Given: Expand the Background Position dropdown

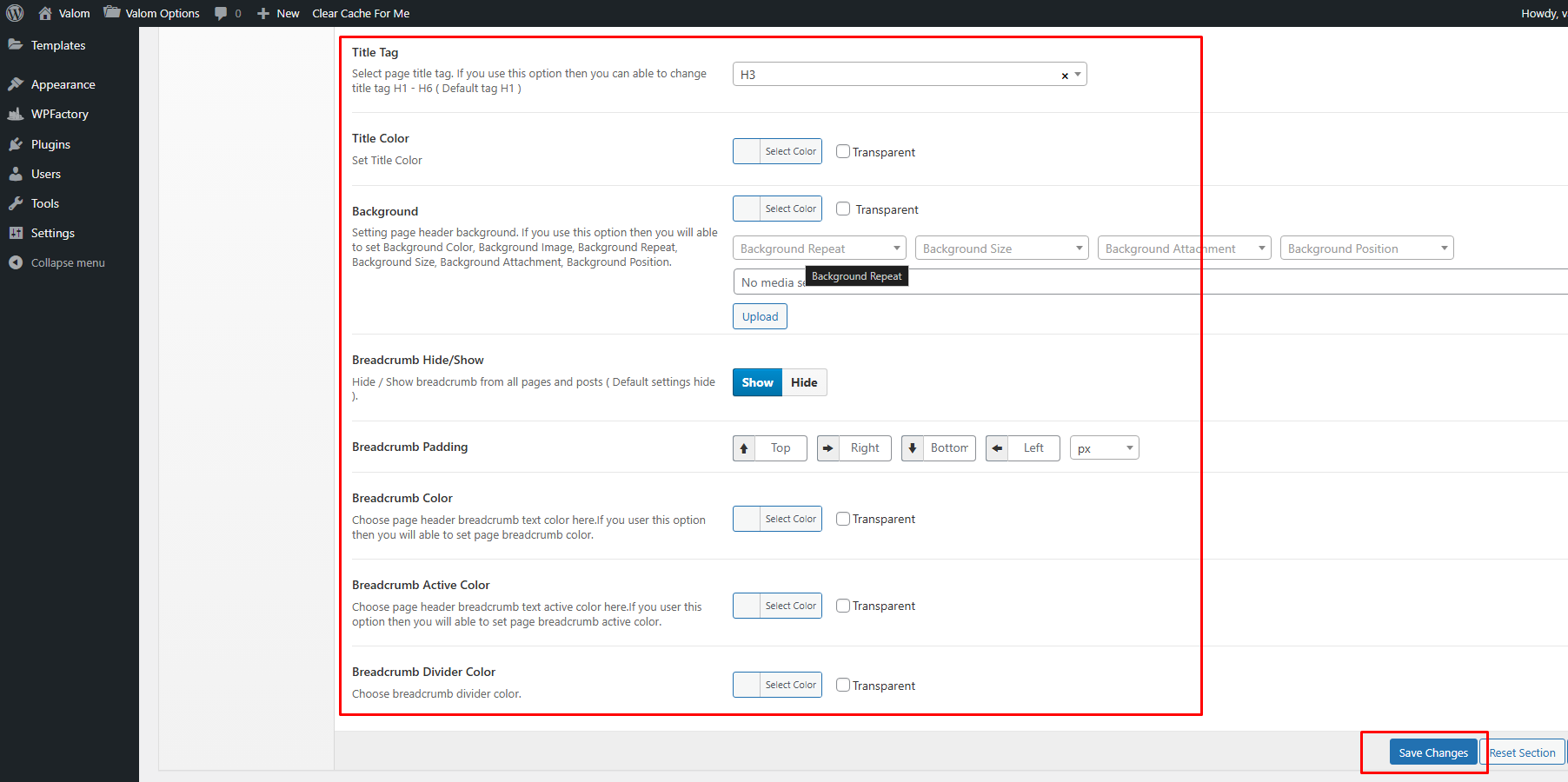Looking at the screenshot, I should pyautogui.click(x=1366, y=249).
